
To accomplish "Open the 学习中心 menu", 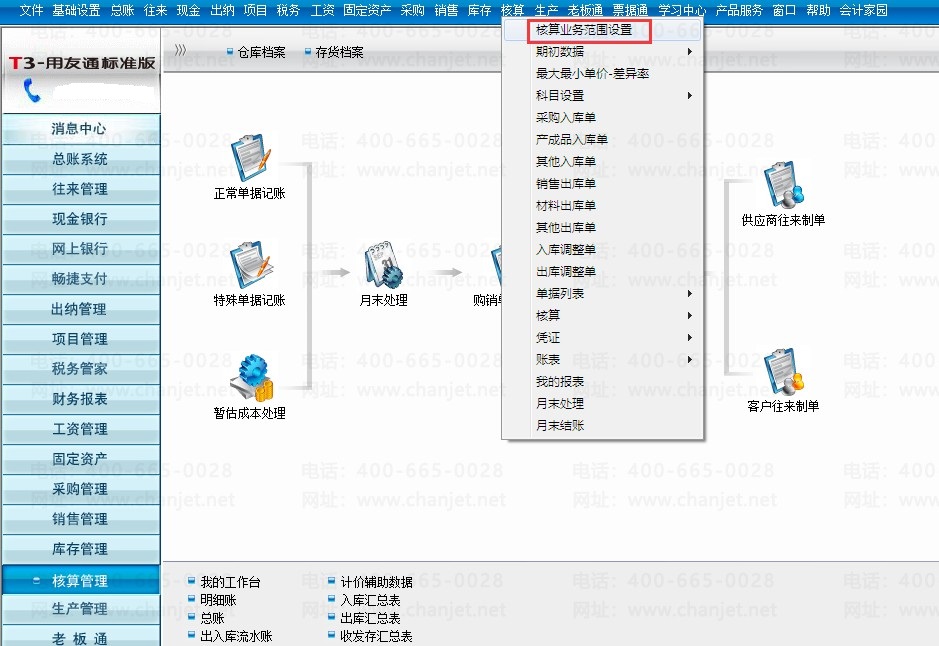I will pyautogui.click(x=682, y=10).
